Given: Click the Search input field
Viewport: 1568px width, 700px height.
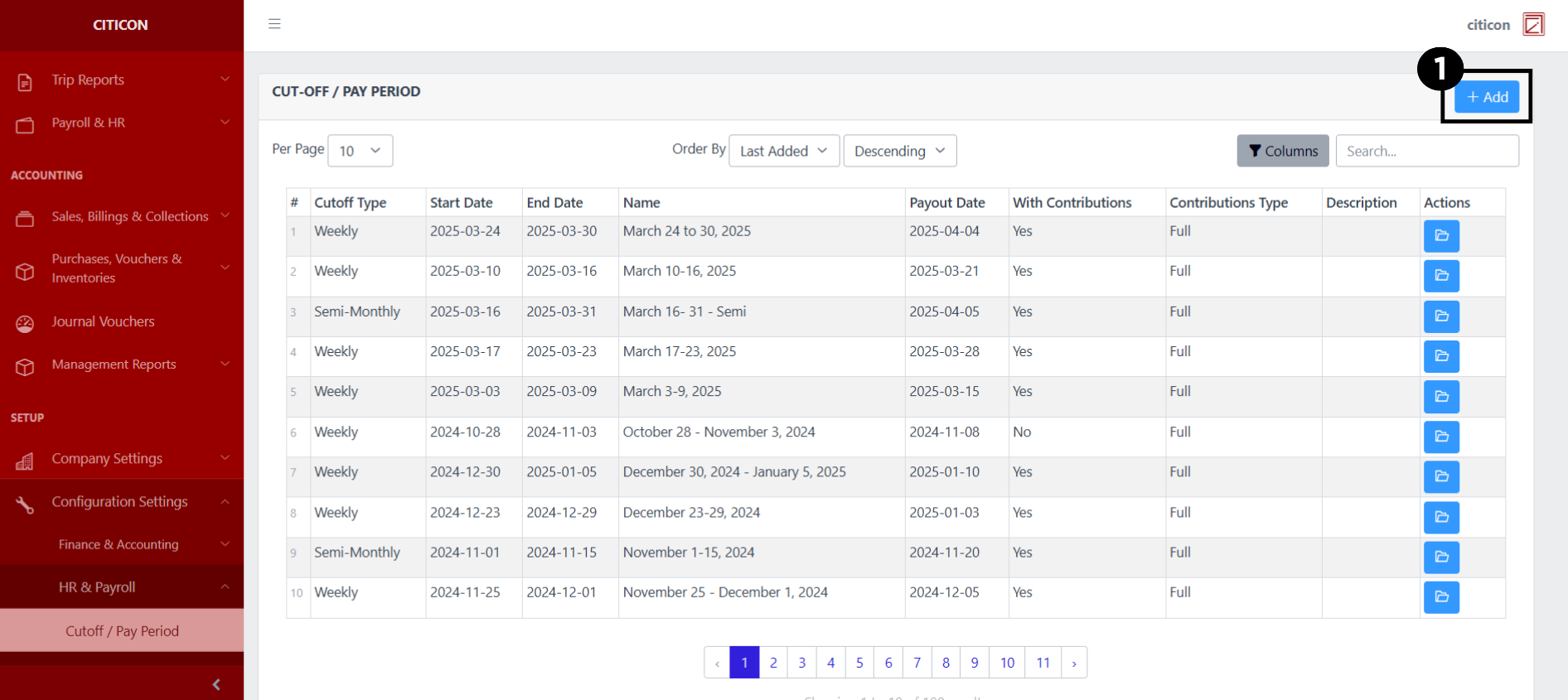Looking at the screenshot, I should click(1426, 151).
